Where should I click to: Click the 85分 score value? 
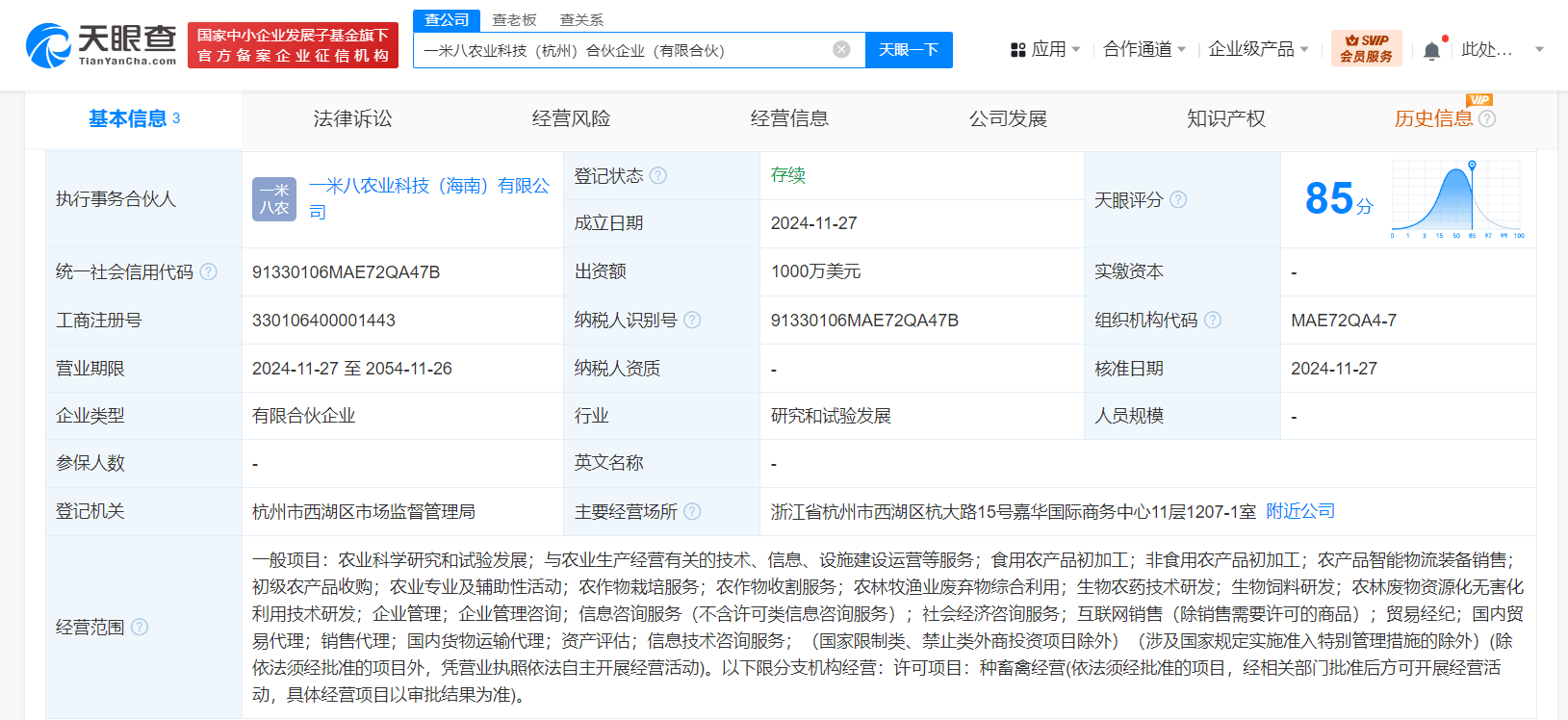[x=1339, y=199]
